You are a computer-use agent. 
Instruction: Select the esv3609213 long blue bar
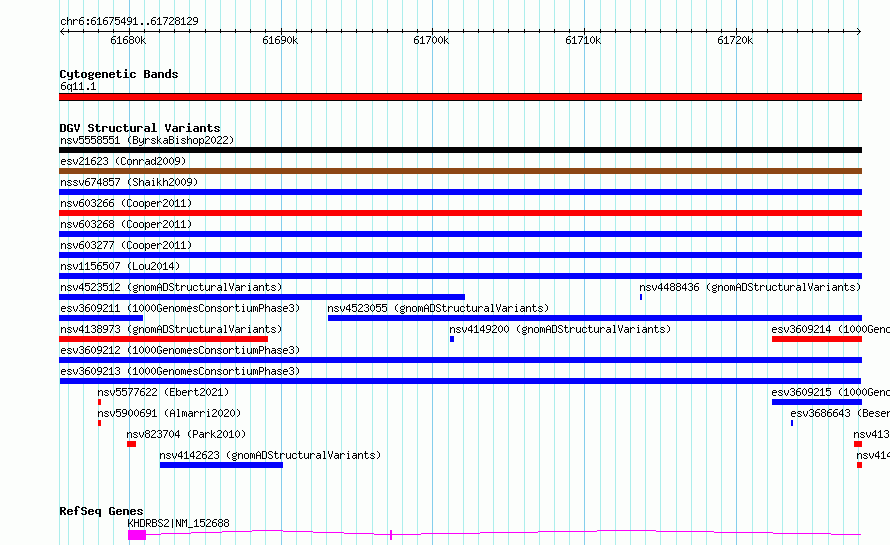pyautogui.click(x=460, y=381)
